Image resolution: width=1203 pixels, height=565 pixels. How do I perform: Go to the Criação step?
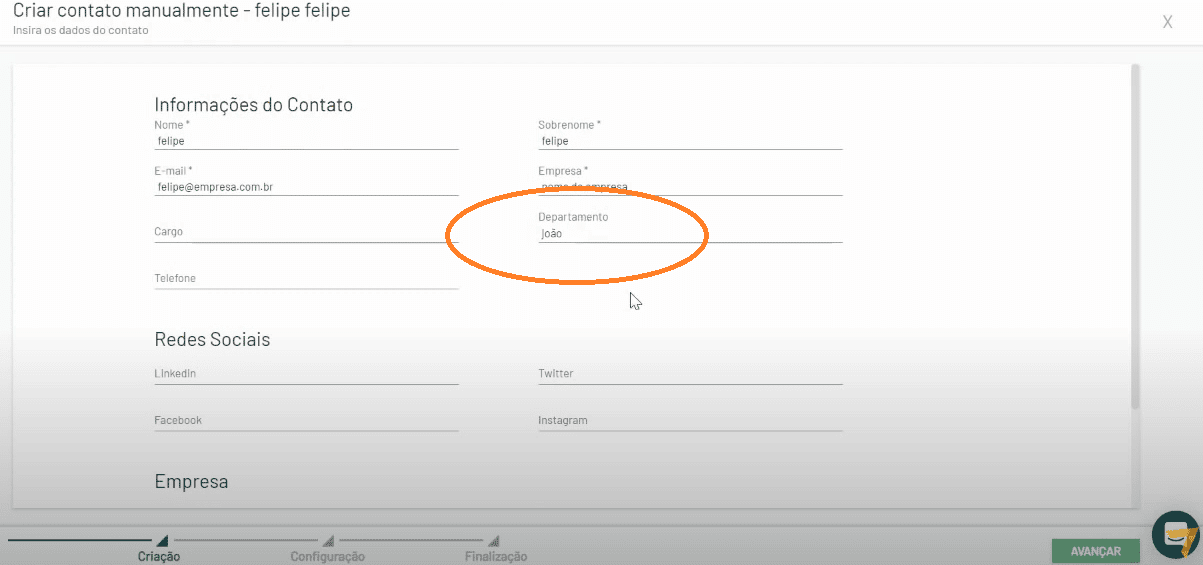tap(159, 556)
